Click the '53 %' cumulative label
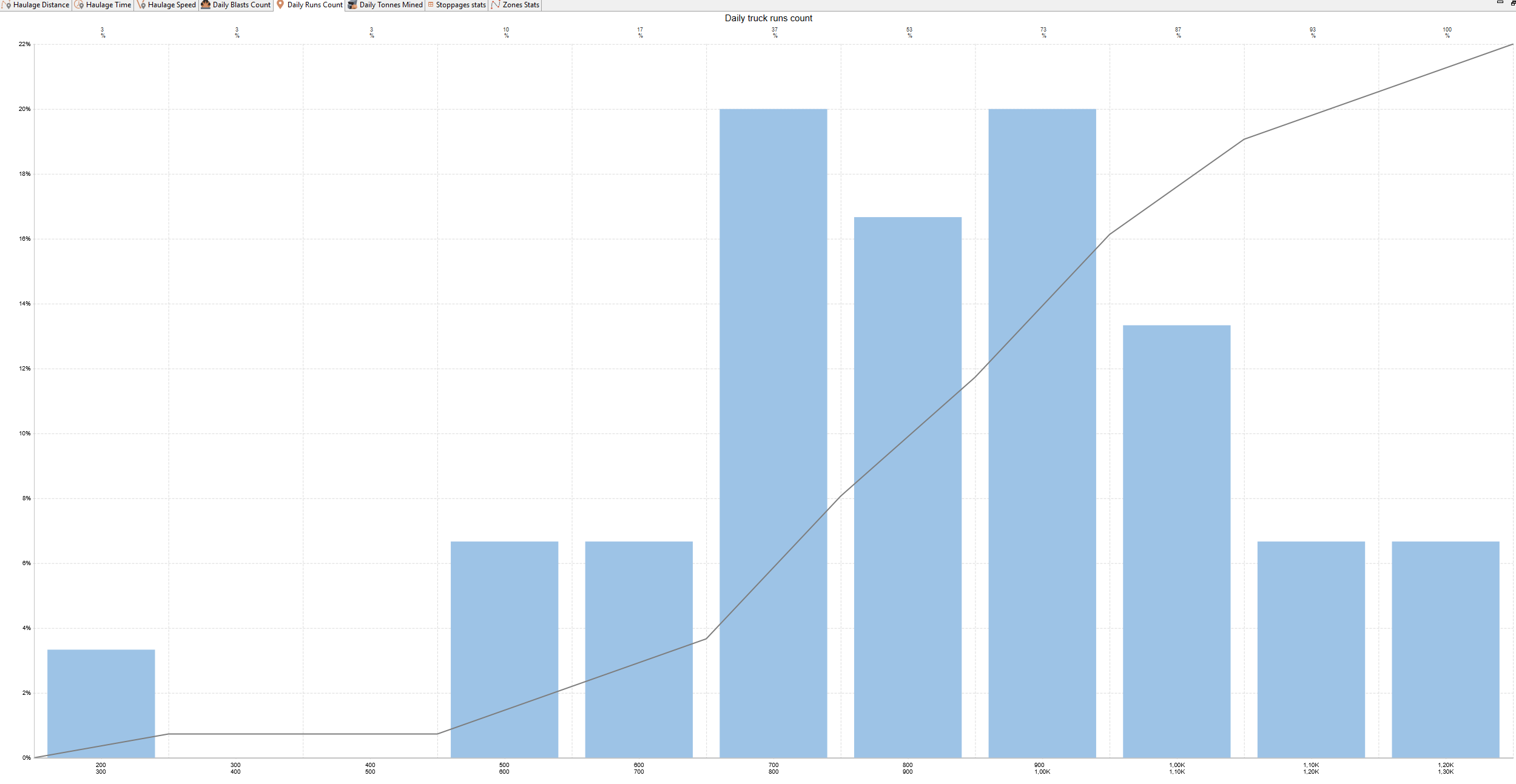 click(x=909, y=32)
